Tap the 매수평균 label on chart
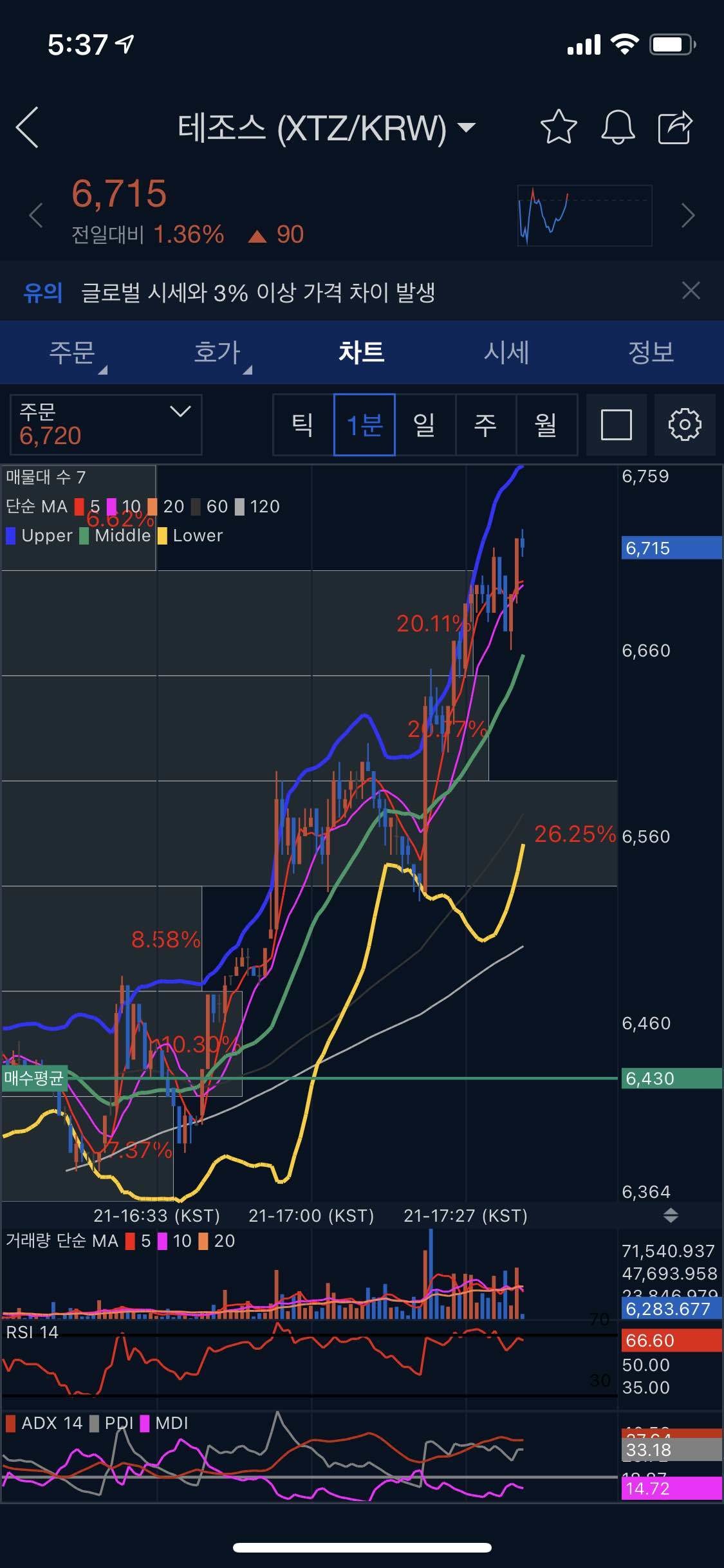Image resolution: width=724 pixels, height=1568 pixels. click(x=34, y=1078)
